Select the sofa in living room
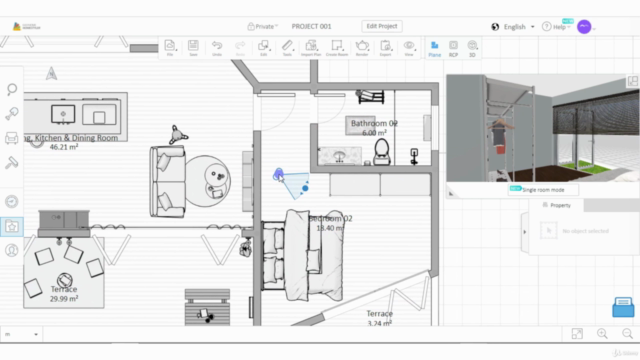This screenshot has height=360, width=640. 168,181
